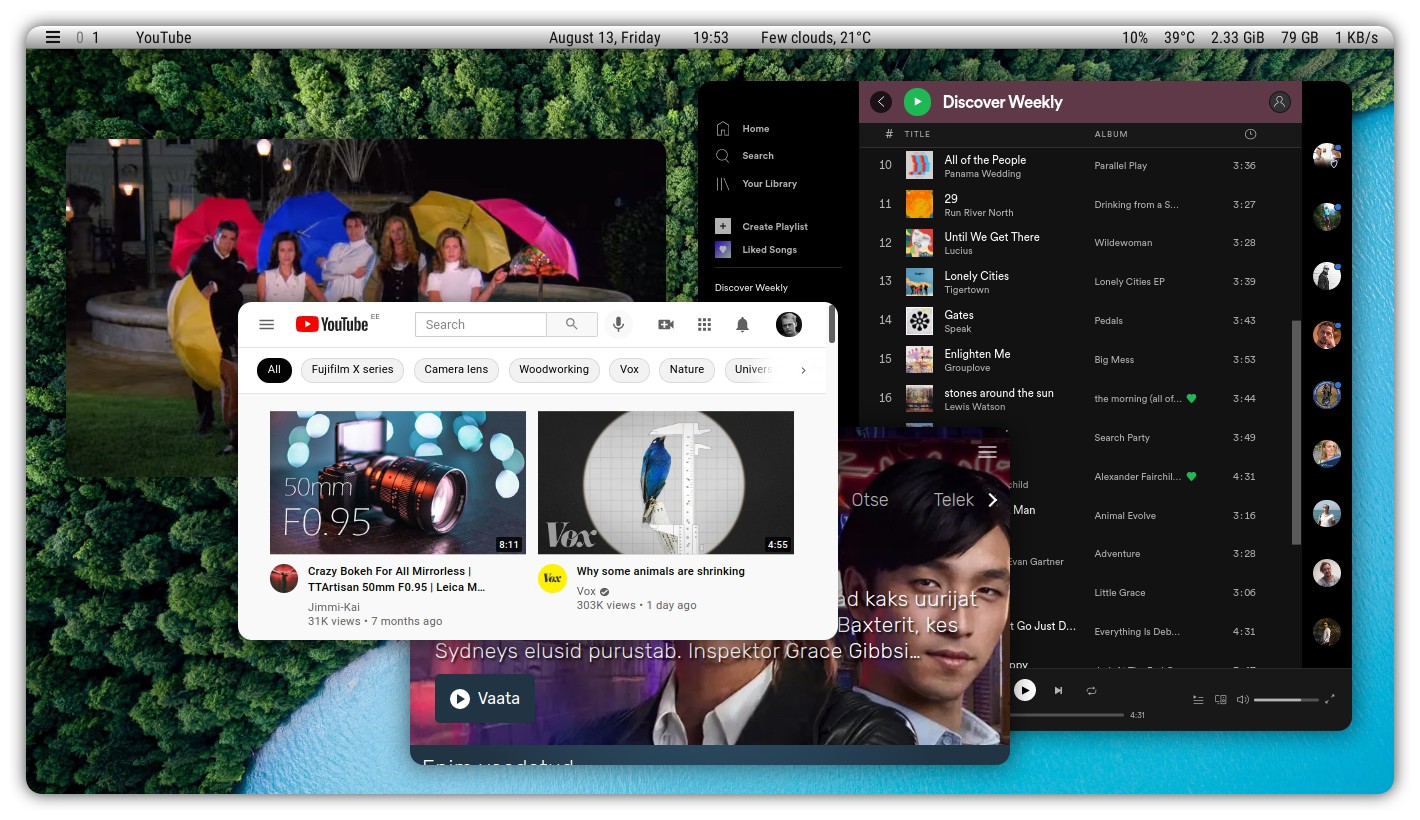Toggle repeat in the Spotify player
Image resolution: width=1420 pixels, height=820 pixels.
tap(1091, 690)
